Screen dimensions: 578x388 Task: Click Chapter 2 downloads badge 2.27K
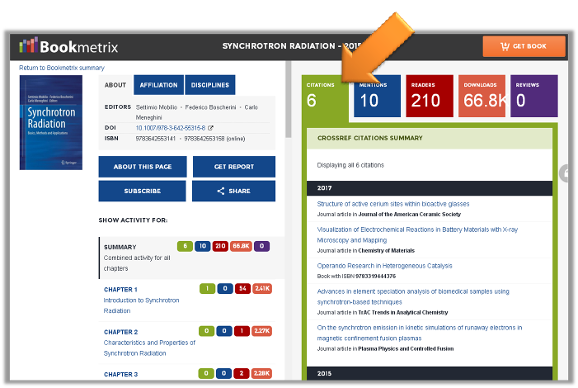point(262,331)
